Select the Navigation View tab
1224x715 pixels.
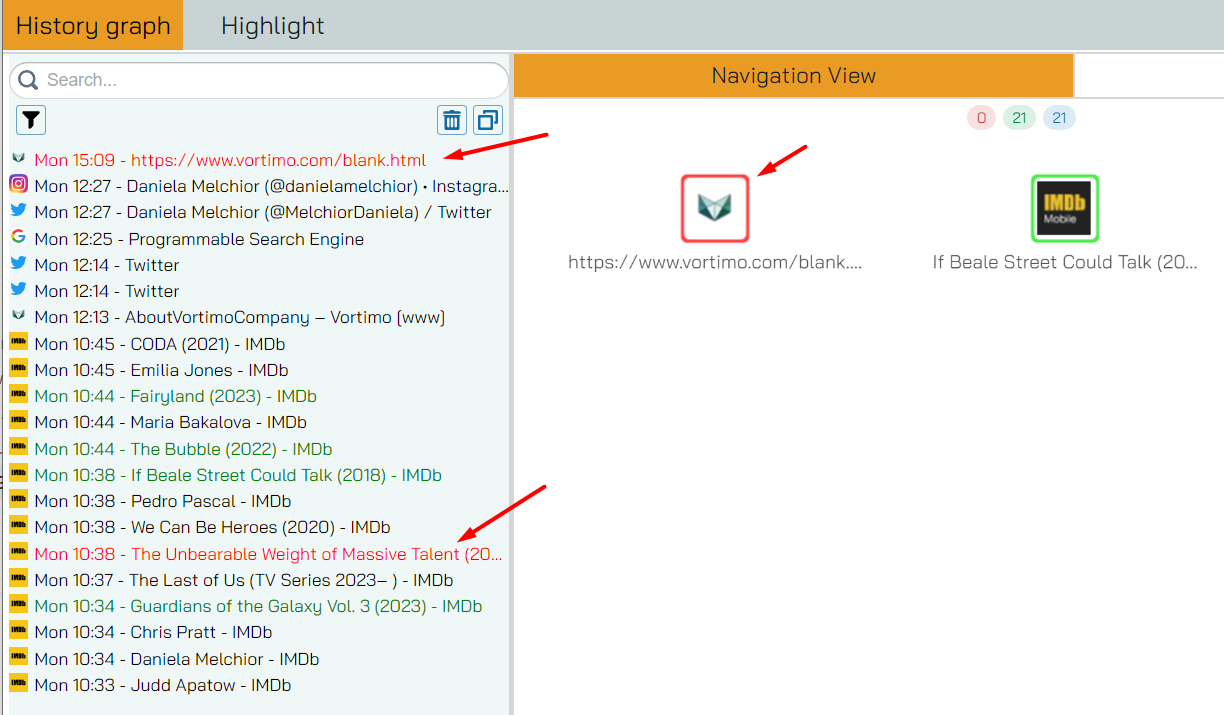click(x=794, y=75)
